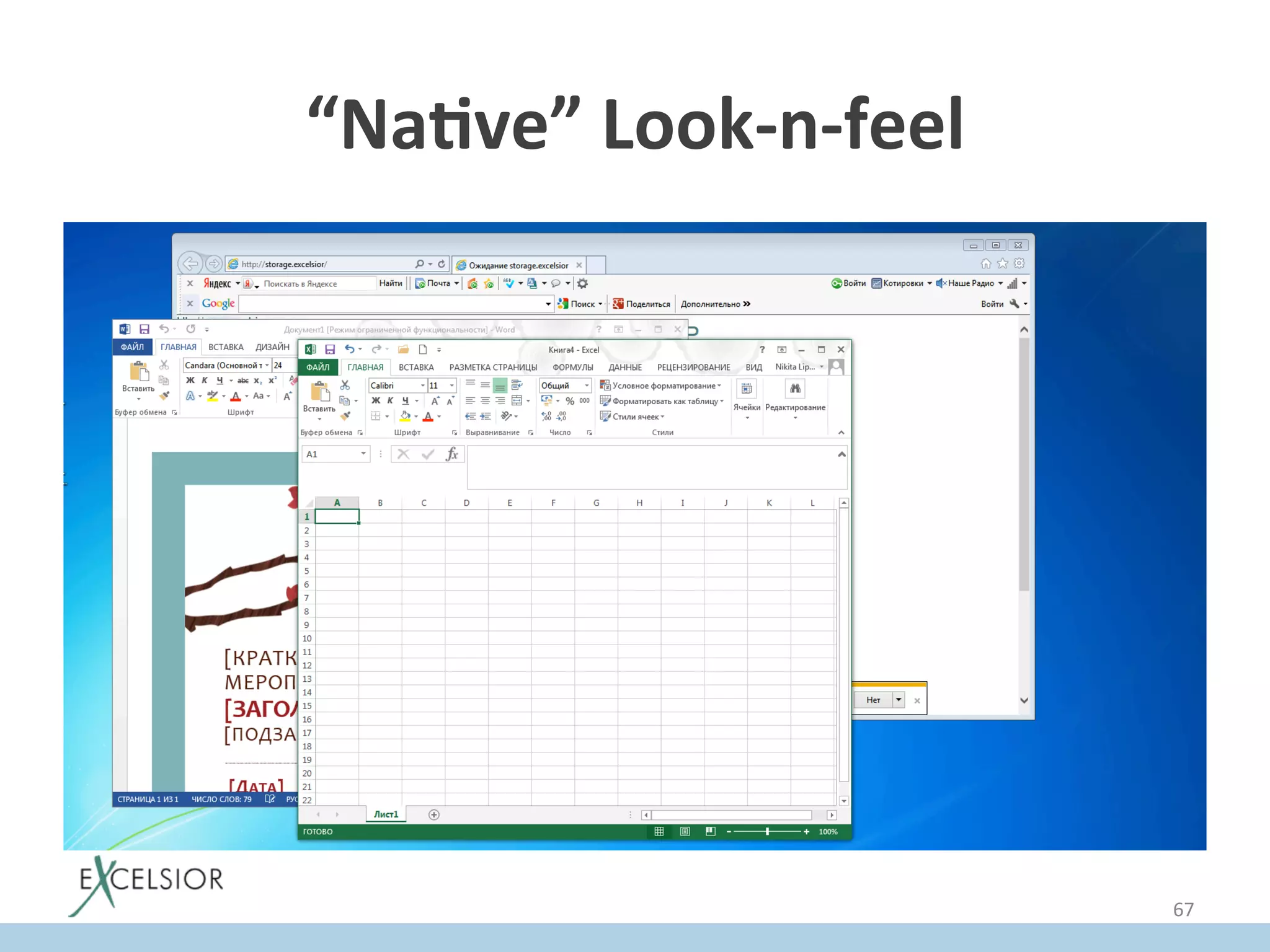Image resolution: width=1270 pixels, height=952 pixels.
Task: Switch to РАЗМЕТКА СТРАНИЦЫ tab in Excel
Action: [493, 368]
